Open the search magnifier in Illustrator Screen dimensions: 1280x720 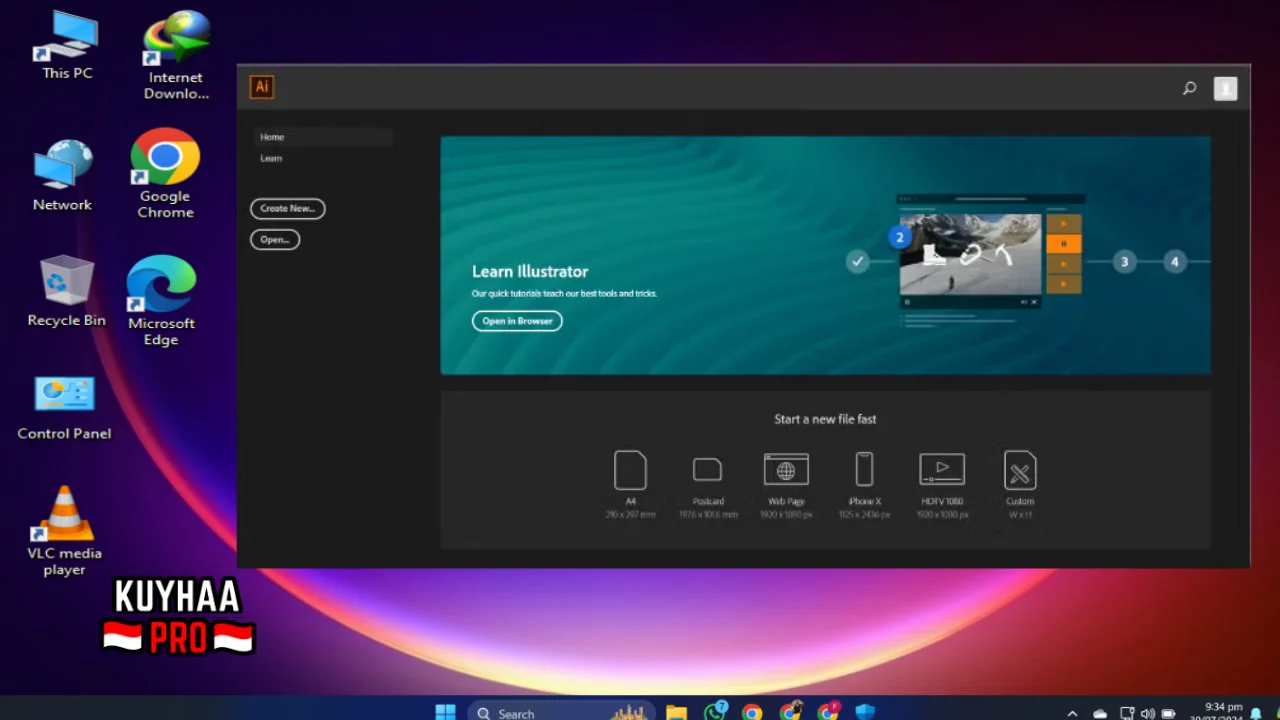[1189, 88]
